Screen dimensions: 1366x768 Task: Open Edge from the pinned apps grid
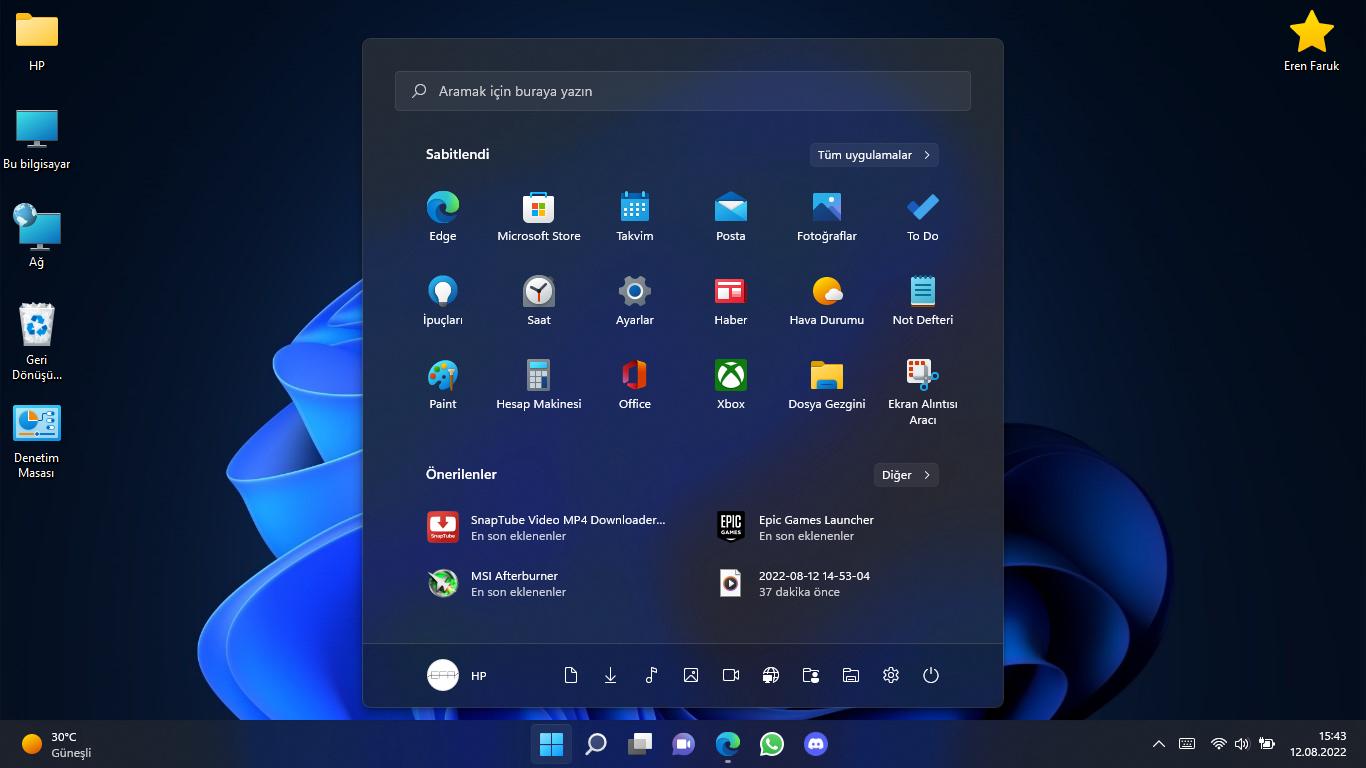(443, 217)
